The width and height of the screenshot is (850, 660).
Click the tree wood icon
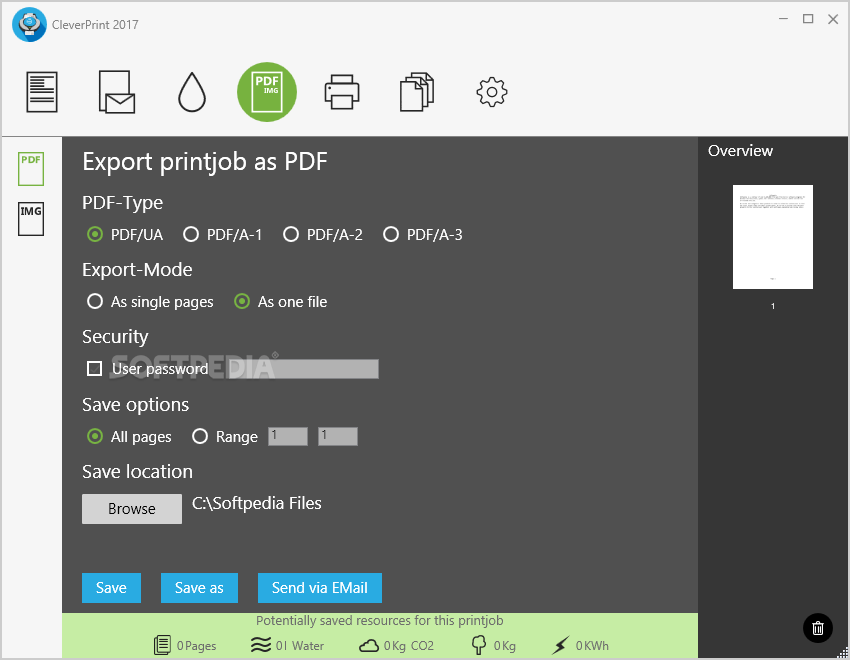[479, 645]
